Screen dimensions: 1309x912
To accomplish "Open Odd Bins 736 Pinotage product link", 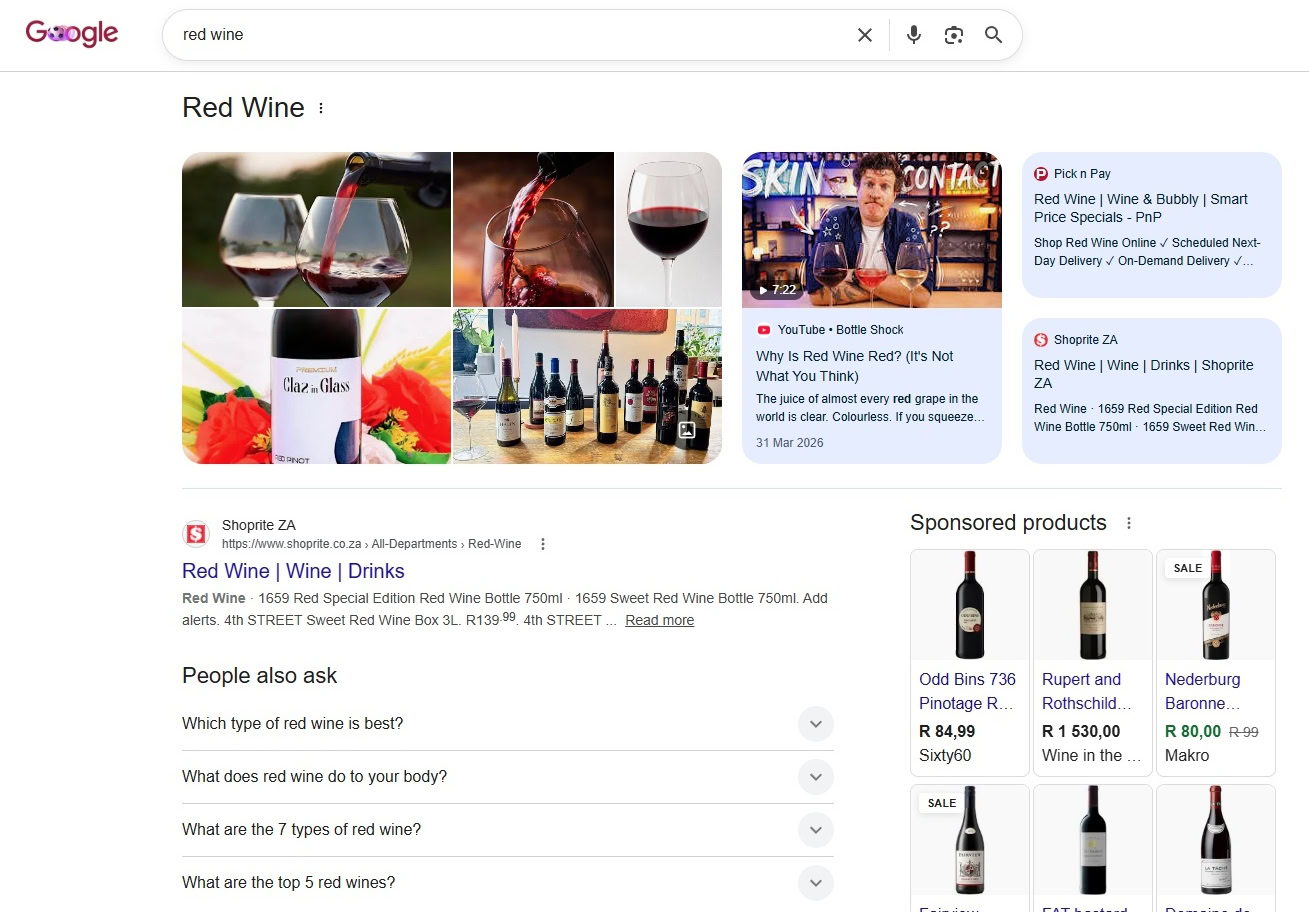I will click(968, 691).
